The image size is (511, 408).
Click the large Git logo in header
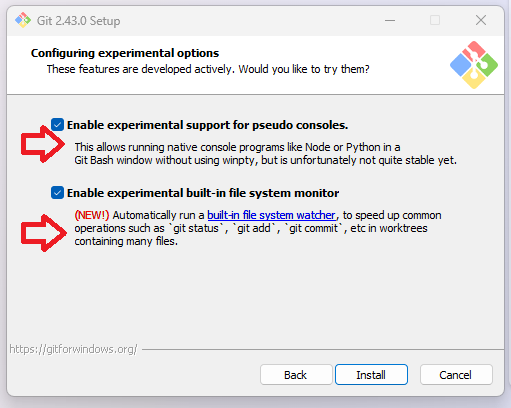pyautogui.click(x=474, y=65)
